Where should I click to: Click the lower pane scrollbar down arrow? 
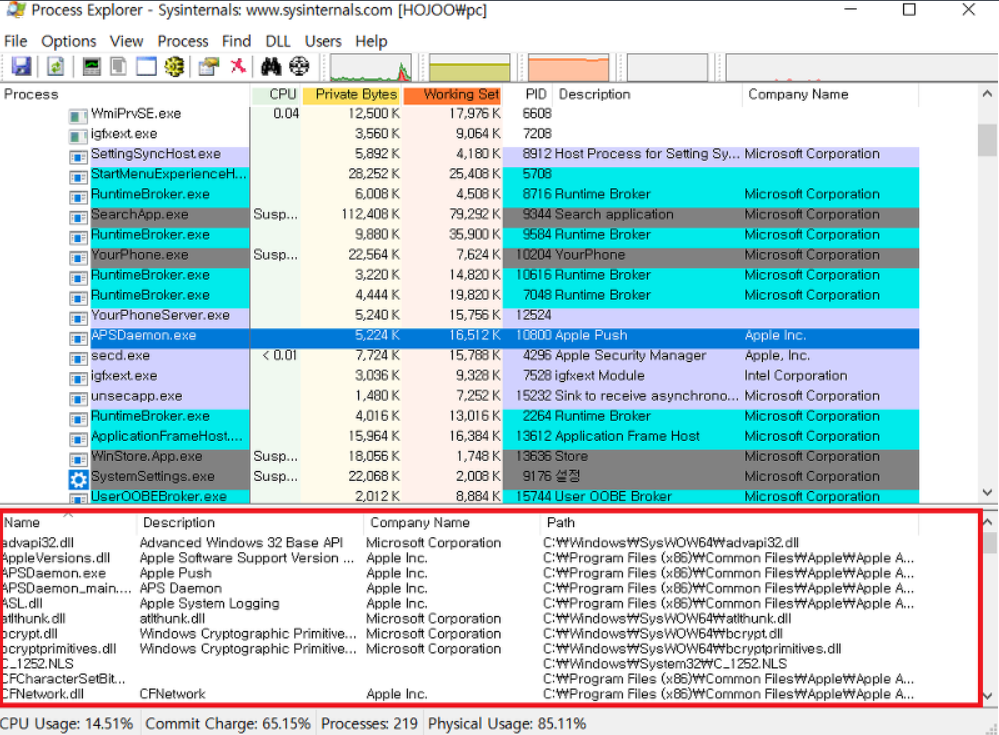(987, 696)
